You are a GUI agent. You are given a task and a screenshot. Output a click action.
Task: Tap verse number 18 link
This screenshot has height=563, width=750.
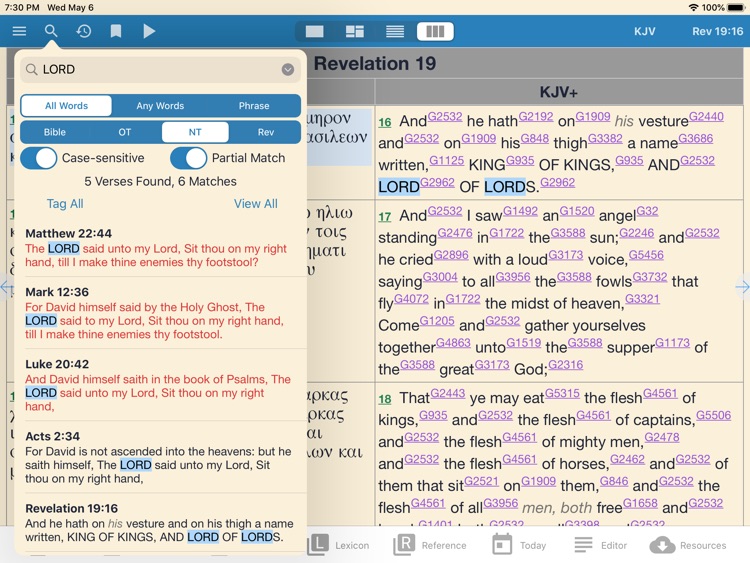click(x=385, y=399)
